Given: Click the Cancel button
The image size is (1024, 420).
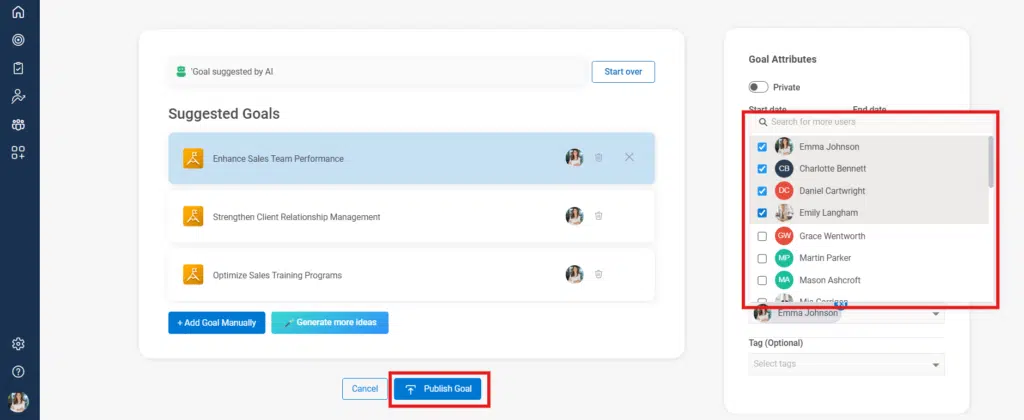Looking at the screenshot, I should (364, 389).
